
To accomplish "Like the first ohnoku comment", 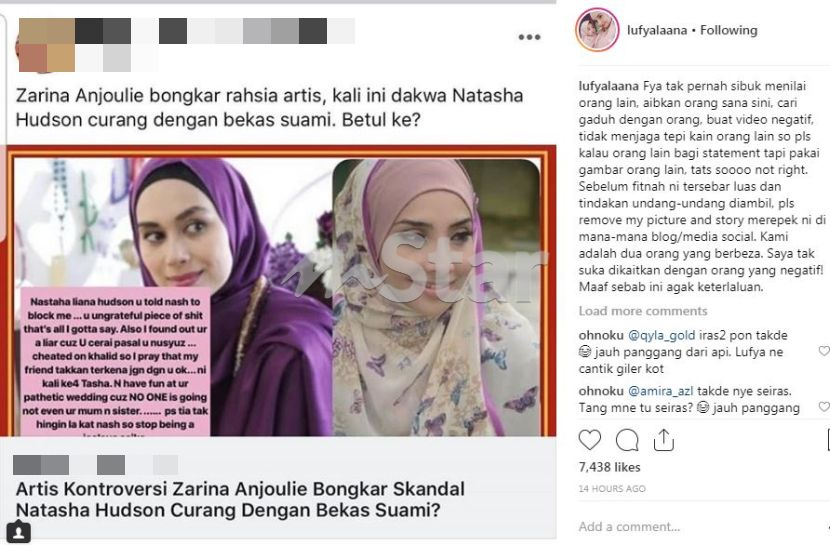I will [x=824, y=351].
